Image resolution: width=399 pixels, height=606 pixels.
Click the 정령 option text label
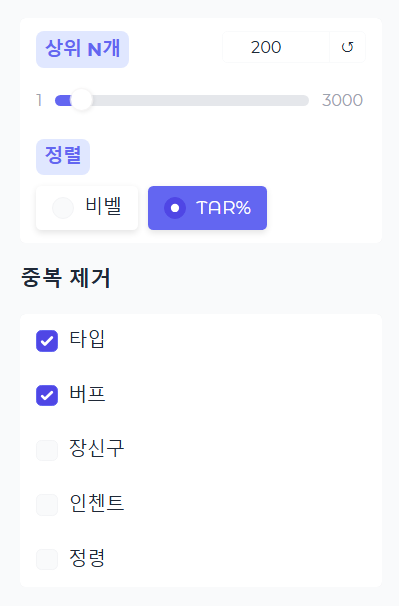pyautogui.click(x=87, y=558)
